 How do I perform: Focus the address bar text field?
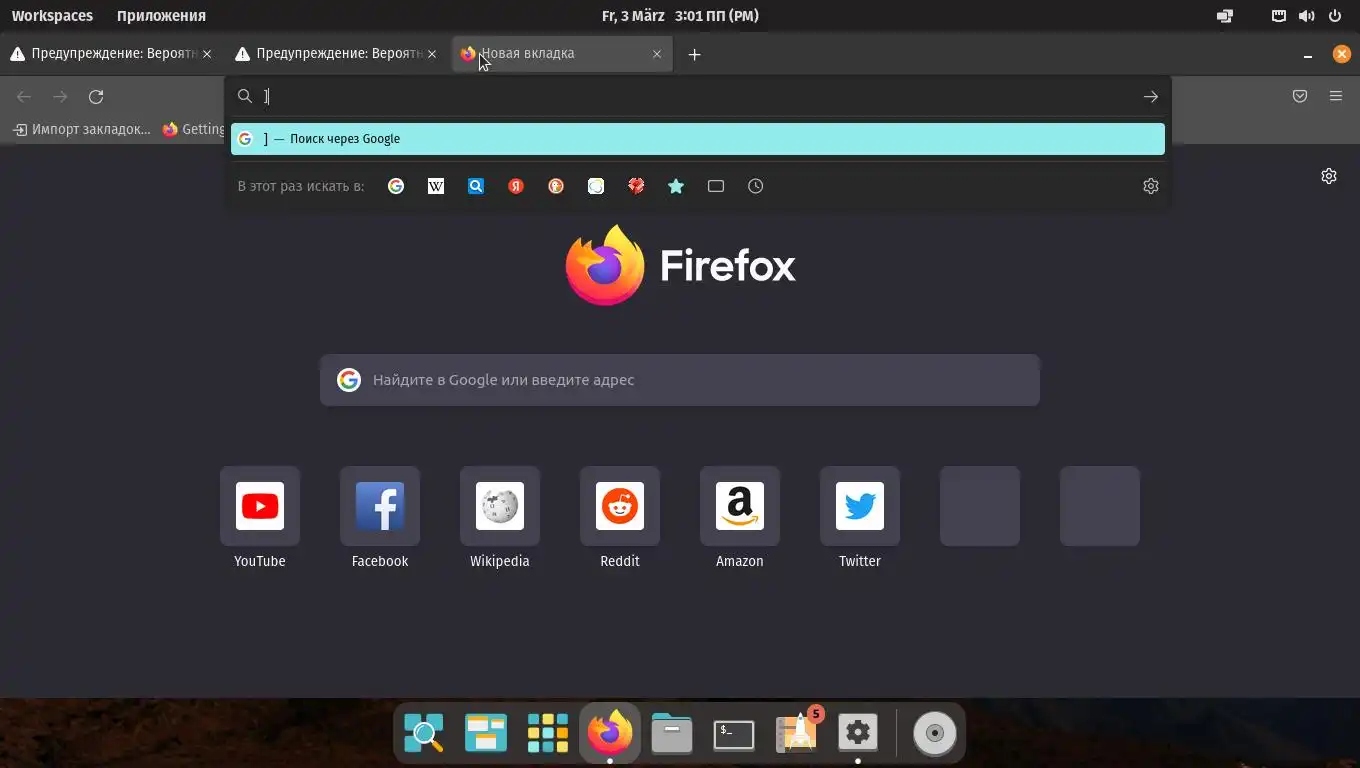click(698, 97)
